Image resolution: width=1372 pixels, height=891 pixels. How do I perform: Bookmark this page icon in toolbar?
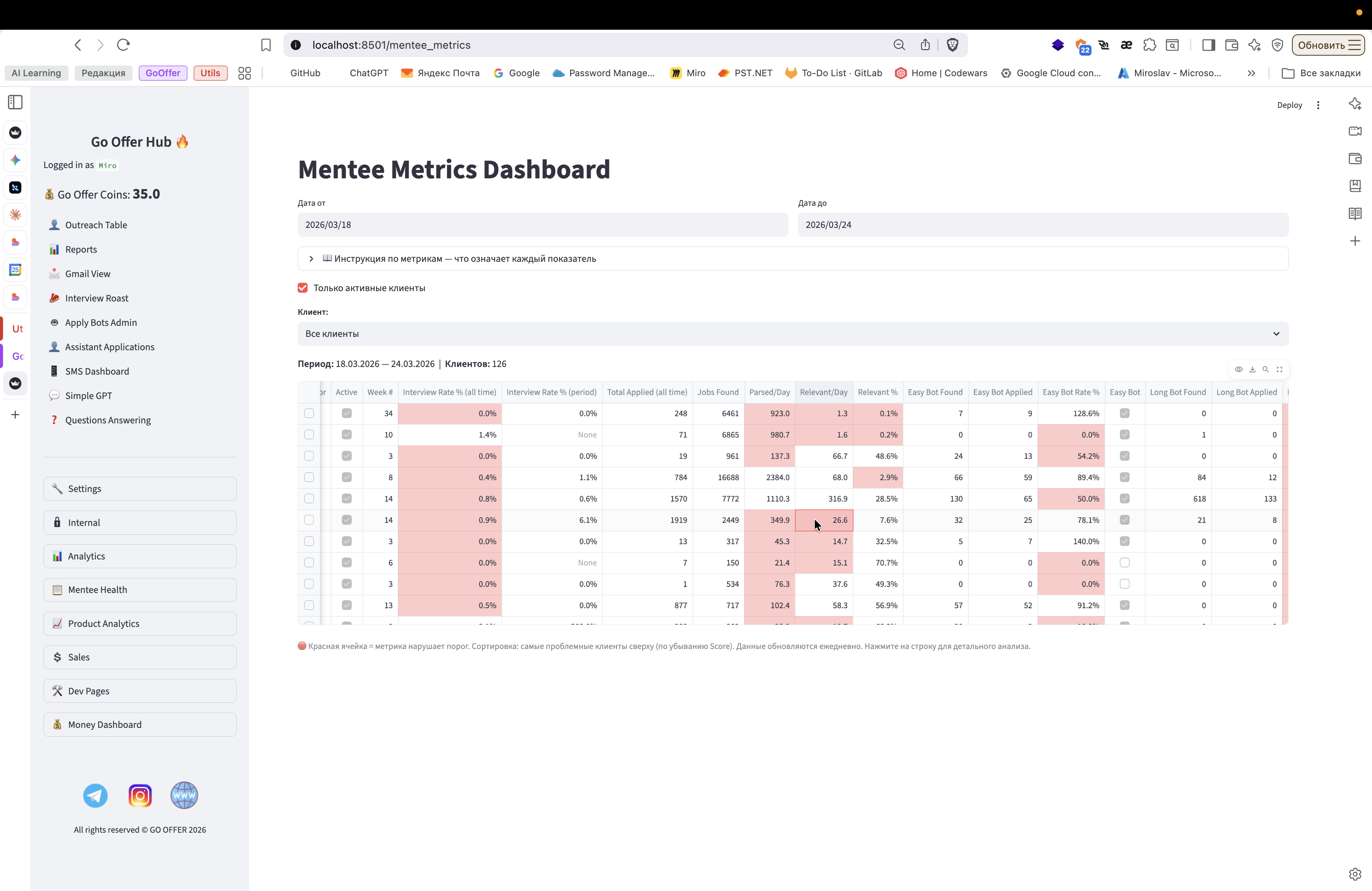pos(266,45)
